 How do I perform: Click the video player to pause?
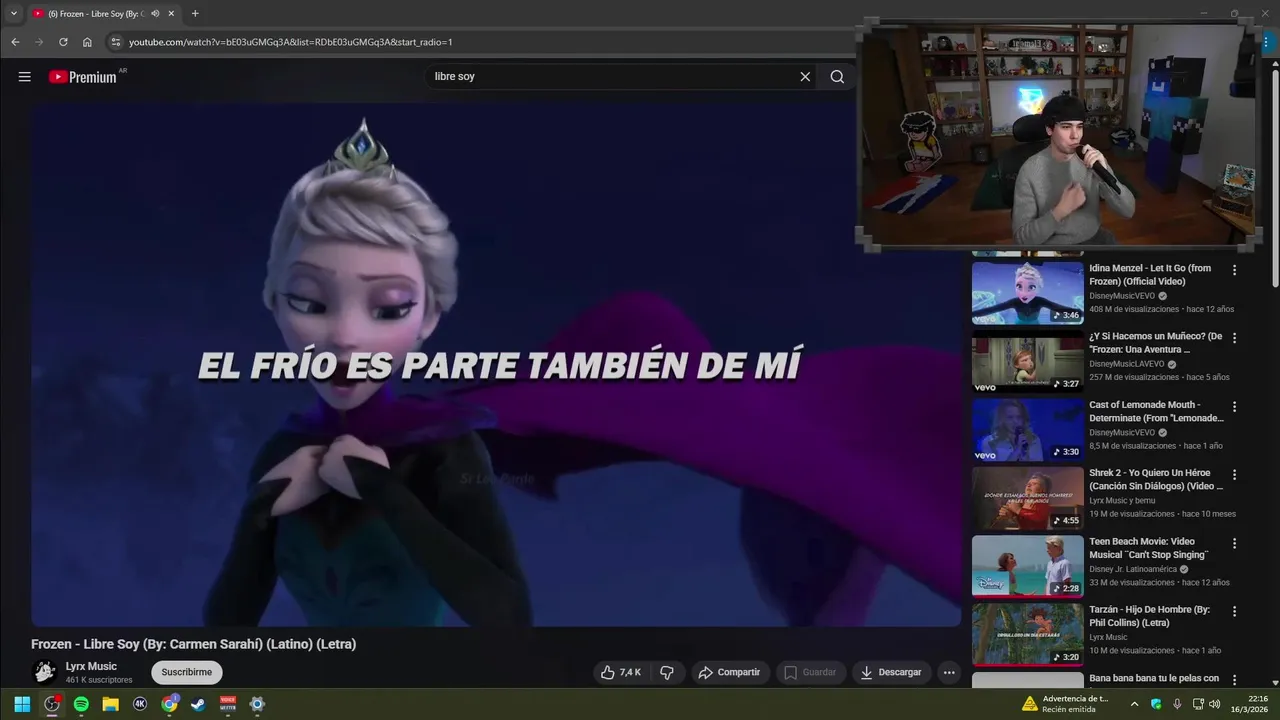(496, 364)
